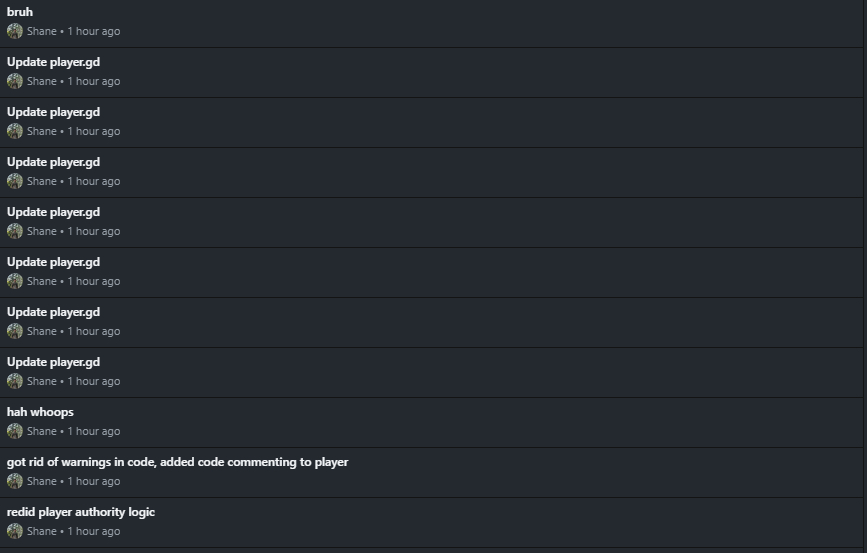Open the "redid player authority logic" commit
The height and width of the screenshot is (553, 867).
(81, 512)
